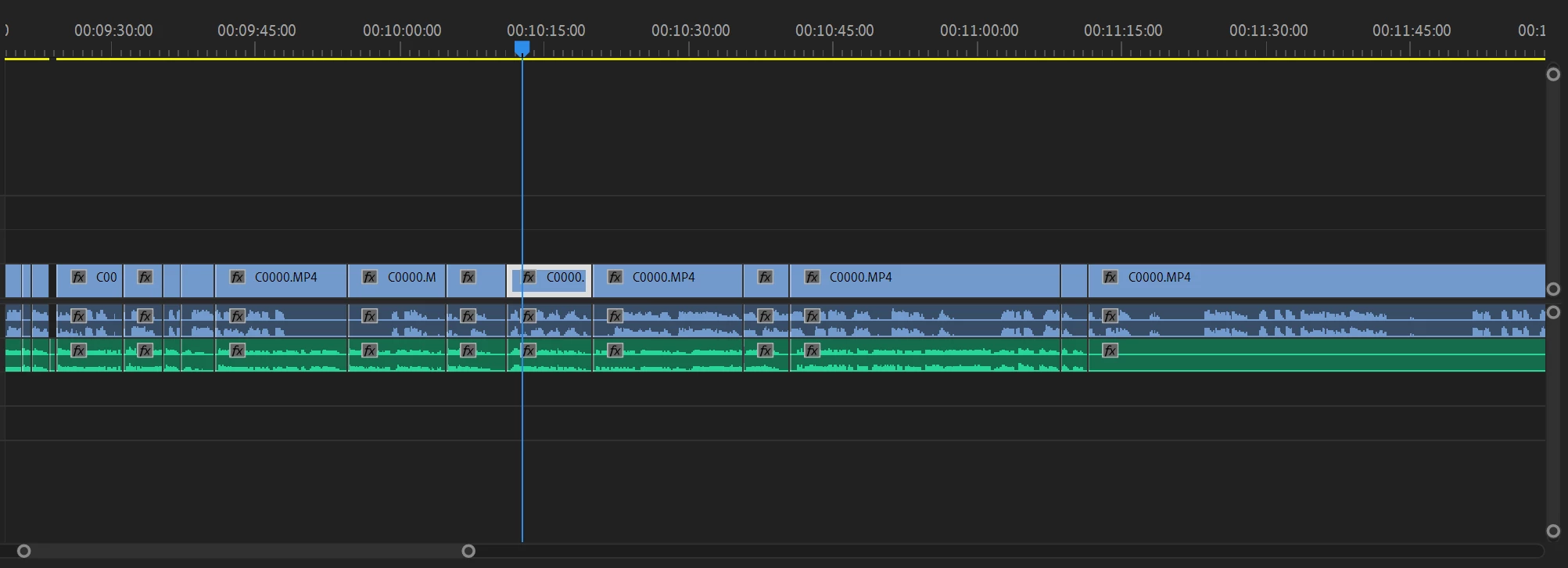Click fx badge on the selected white-outlined video clip
This screenshot has width=1568, height=568.
[x=529, y=277]
